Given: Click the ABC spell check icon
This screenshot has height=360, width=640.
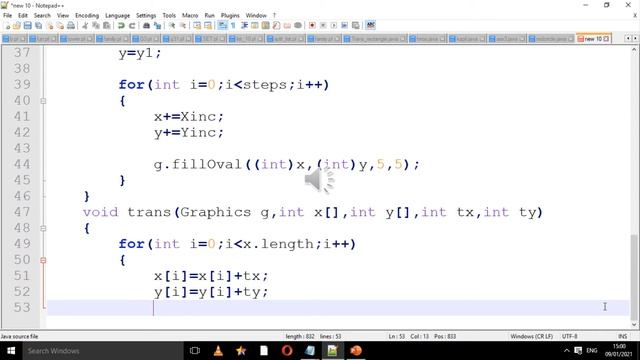Looking at the screenshot, I should (370, 26).
